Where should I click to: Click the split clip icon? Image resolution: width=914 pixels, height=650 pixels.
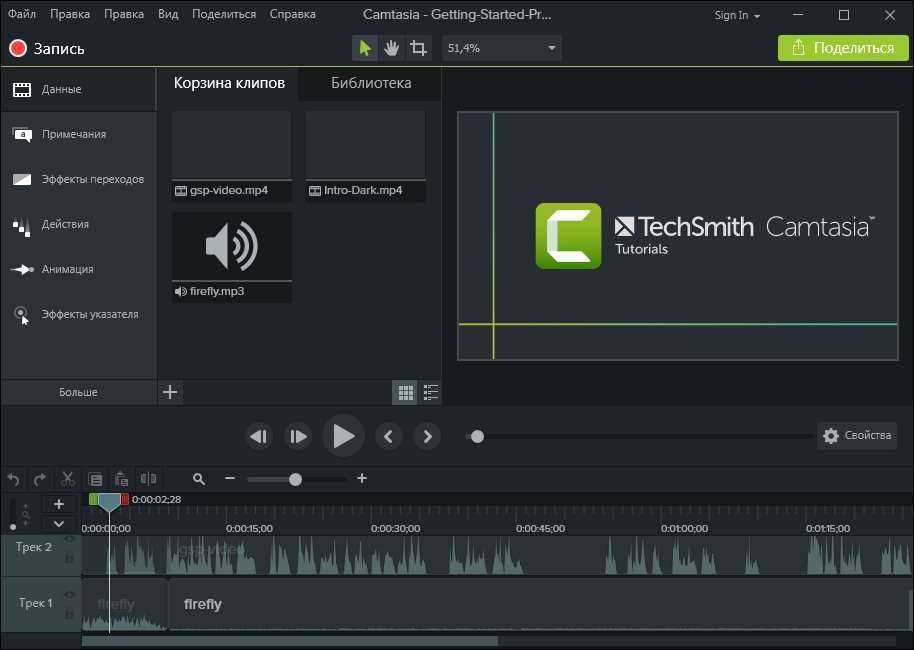pos(148,479)
